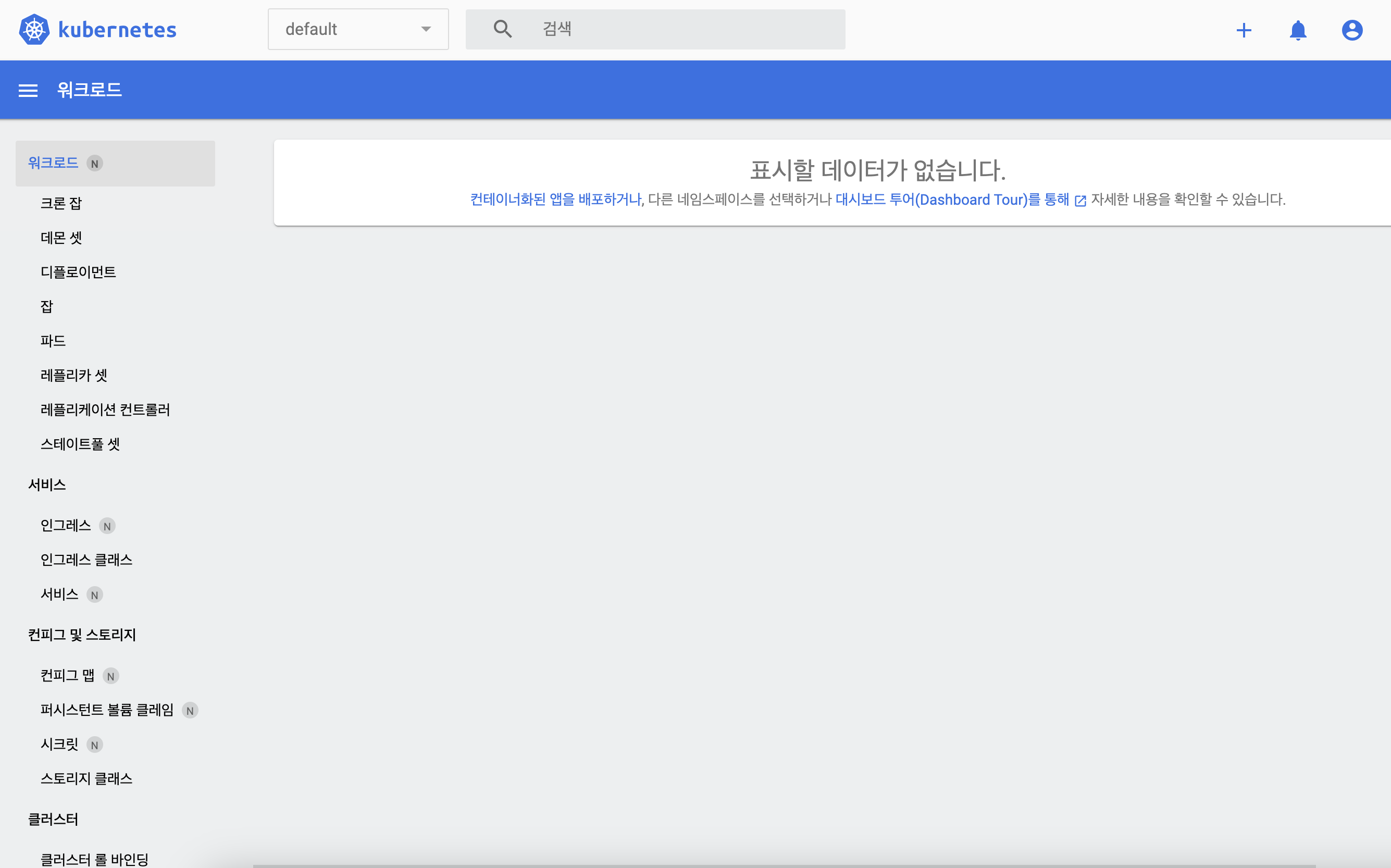Screen dimensions: 1391x868
Task: Click the kubernetes wordmark
Action: click(x=118, y=30)
